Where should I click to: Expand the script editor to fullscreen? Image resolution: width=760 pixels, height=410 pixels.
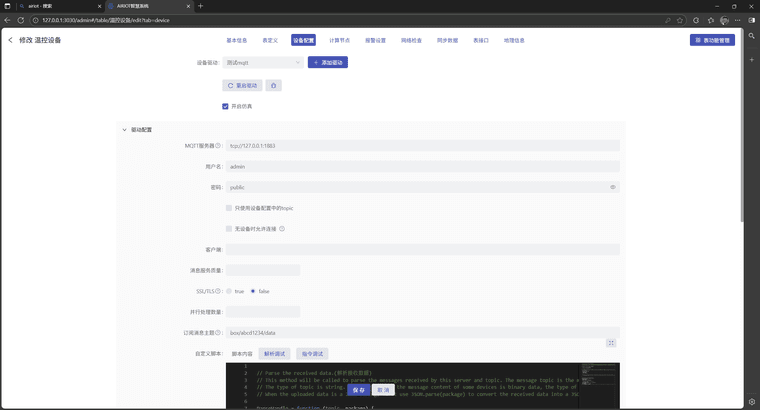611,343
